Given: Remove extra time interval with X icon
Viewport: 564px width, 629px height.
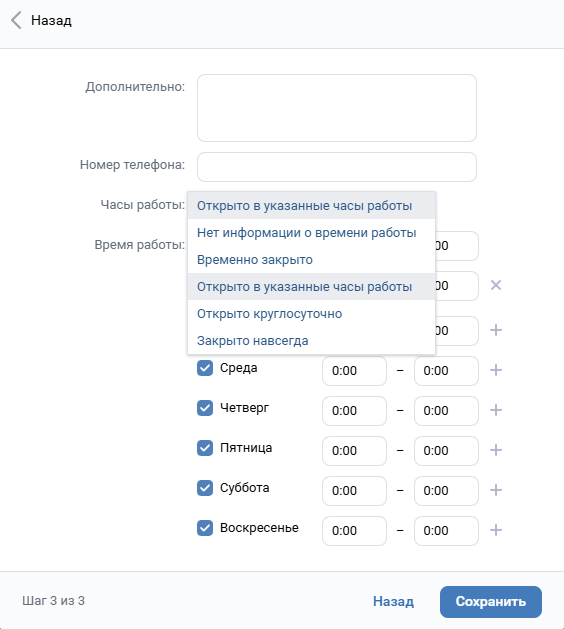Looking at the screenshot, I should point(496,285).
